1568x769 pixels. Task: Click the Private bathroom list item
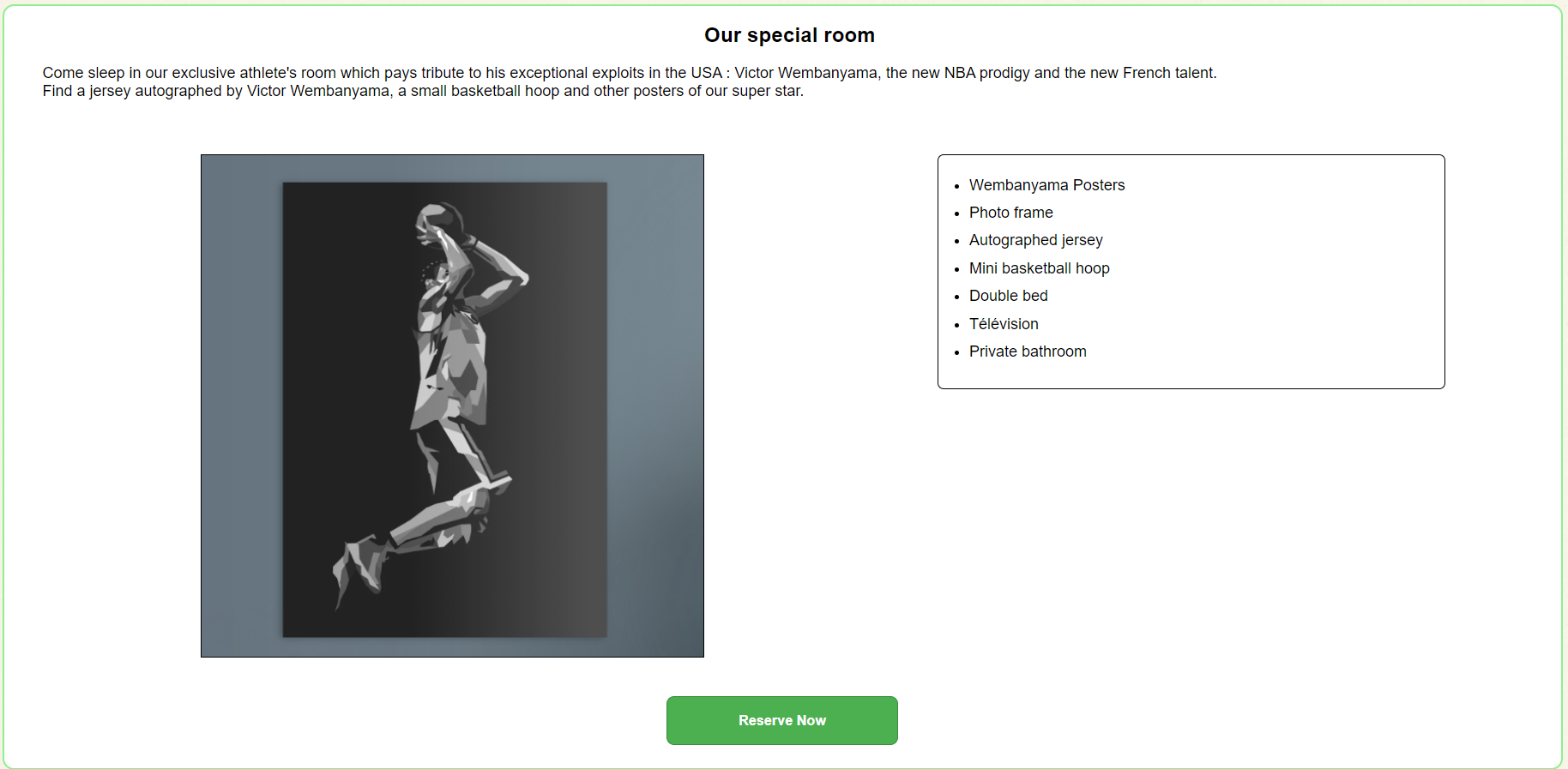coord(1028,351)
